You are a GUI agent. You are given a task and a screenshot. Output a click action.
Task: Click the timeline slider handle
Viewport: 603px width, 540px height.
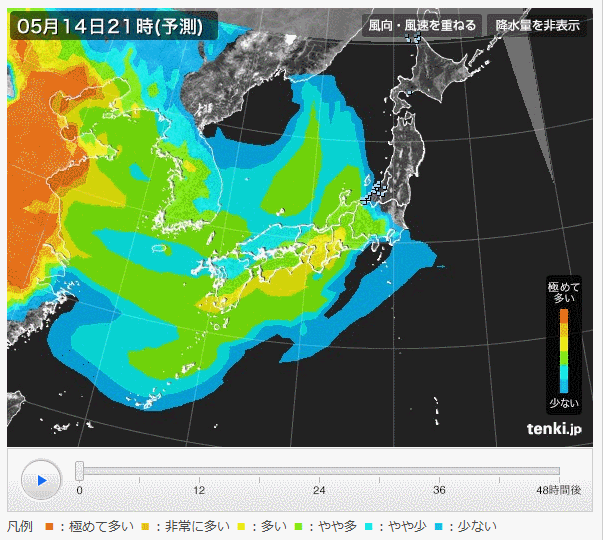[80, 470]
